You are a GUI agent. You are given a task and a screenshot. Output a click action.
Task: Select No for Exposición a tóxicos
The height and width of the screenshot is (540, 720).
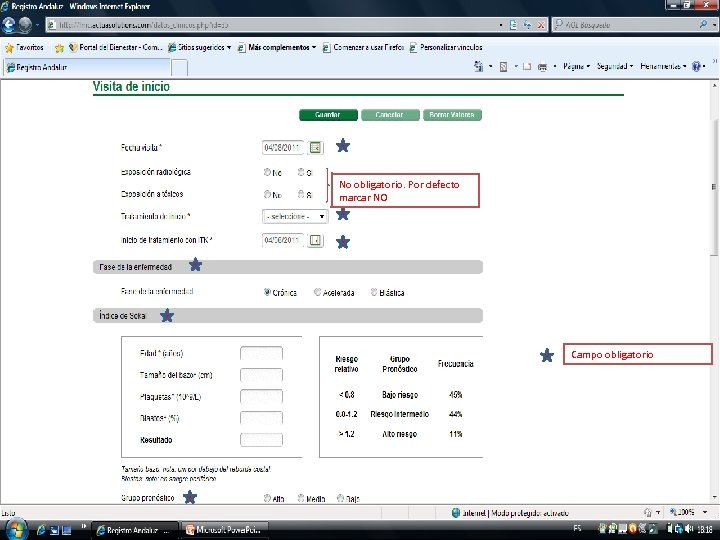(x=267, y=194)
